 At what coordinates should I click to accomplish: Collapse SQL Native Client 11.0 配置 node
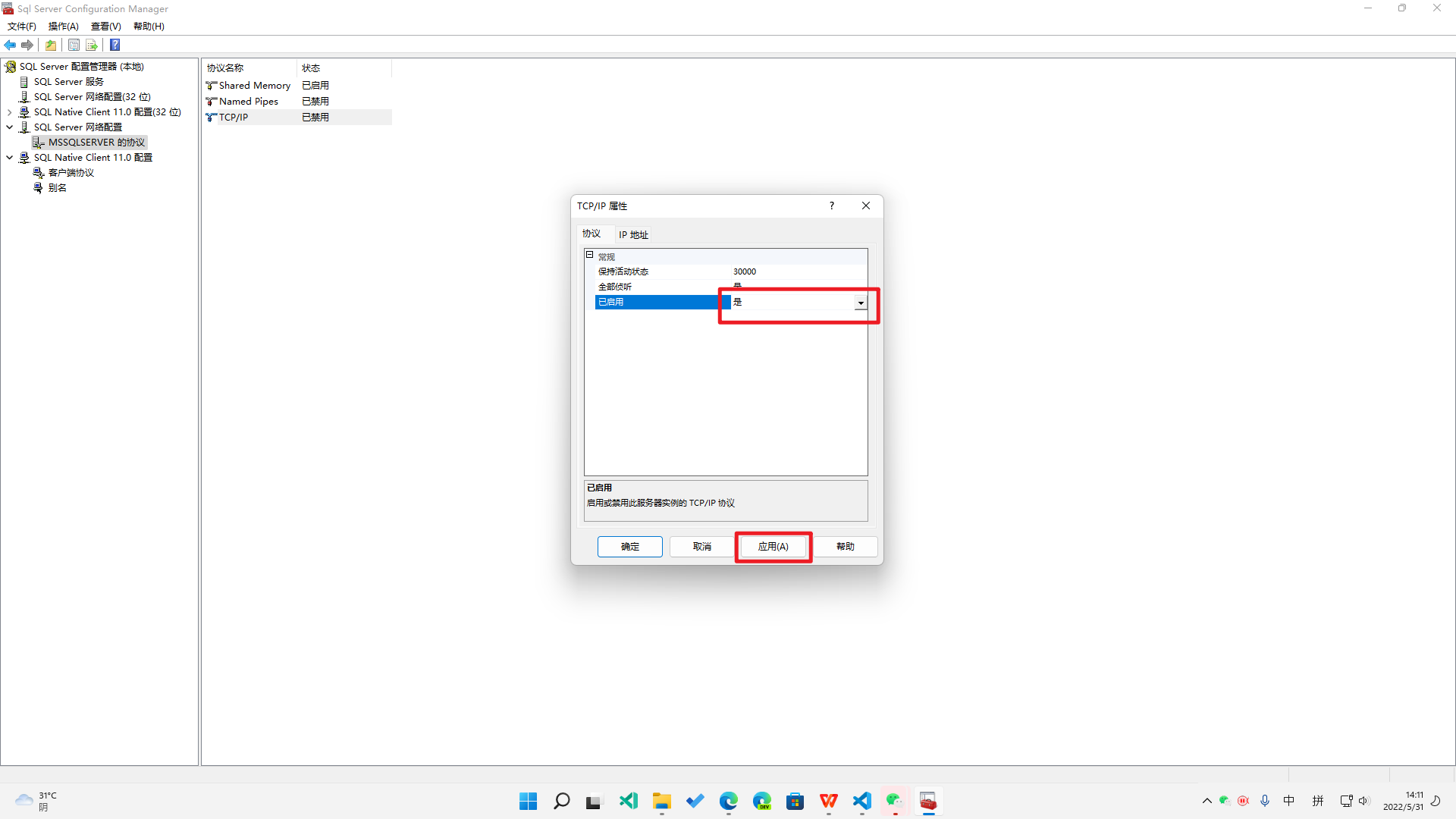(10, 158)
